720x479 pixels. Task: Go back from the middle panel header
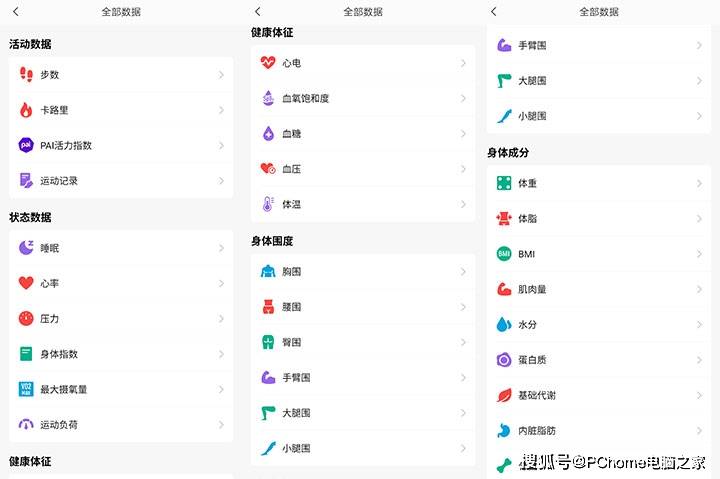click(x=258, y=11)
